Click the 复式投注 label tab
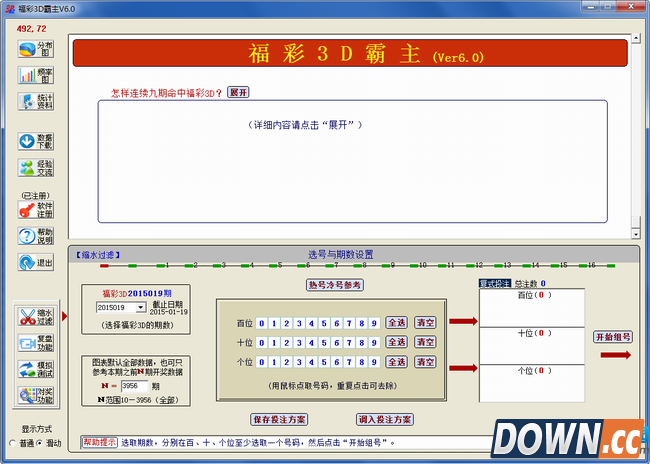 pyautogui.click(x=495, y=284)
